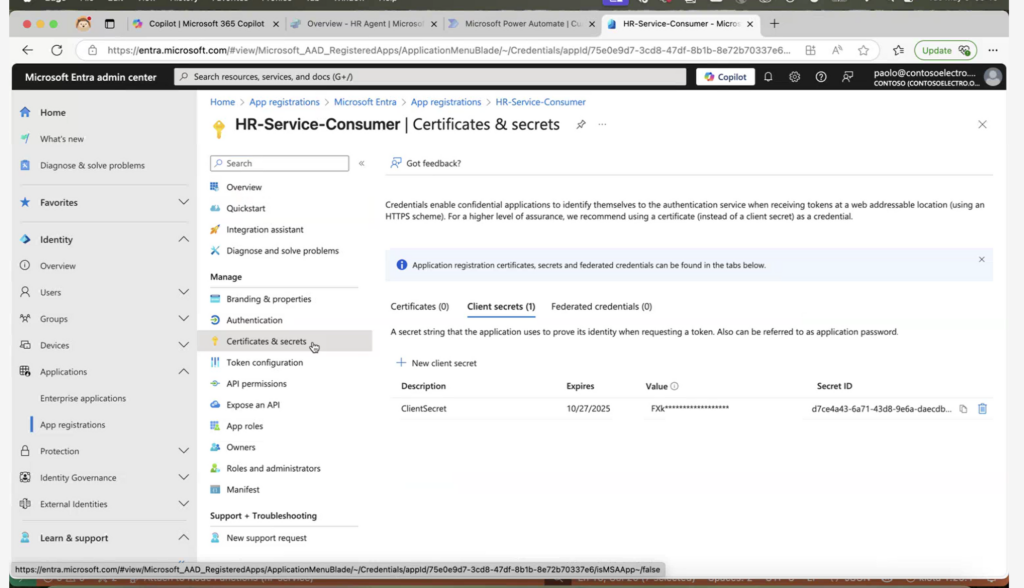Pin the Certificates & secrets blade
Screen dimensions: 1024x588
[x=581, y=125]
